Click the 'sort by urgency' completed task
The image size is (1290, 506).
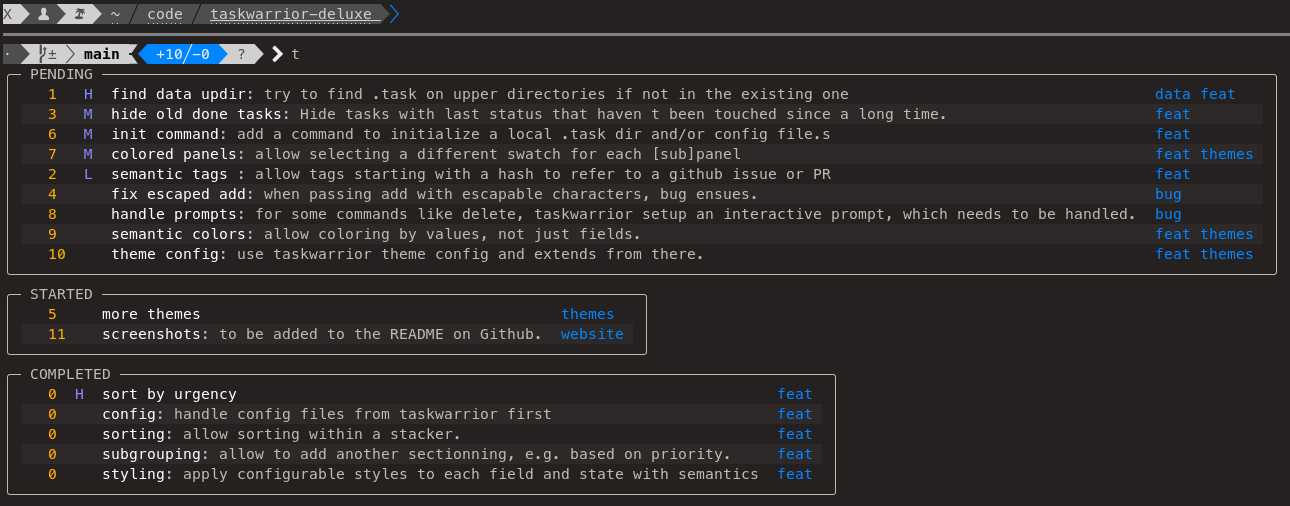pos(169,394)
